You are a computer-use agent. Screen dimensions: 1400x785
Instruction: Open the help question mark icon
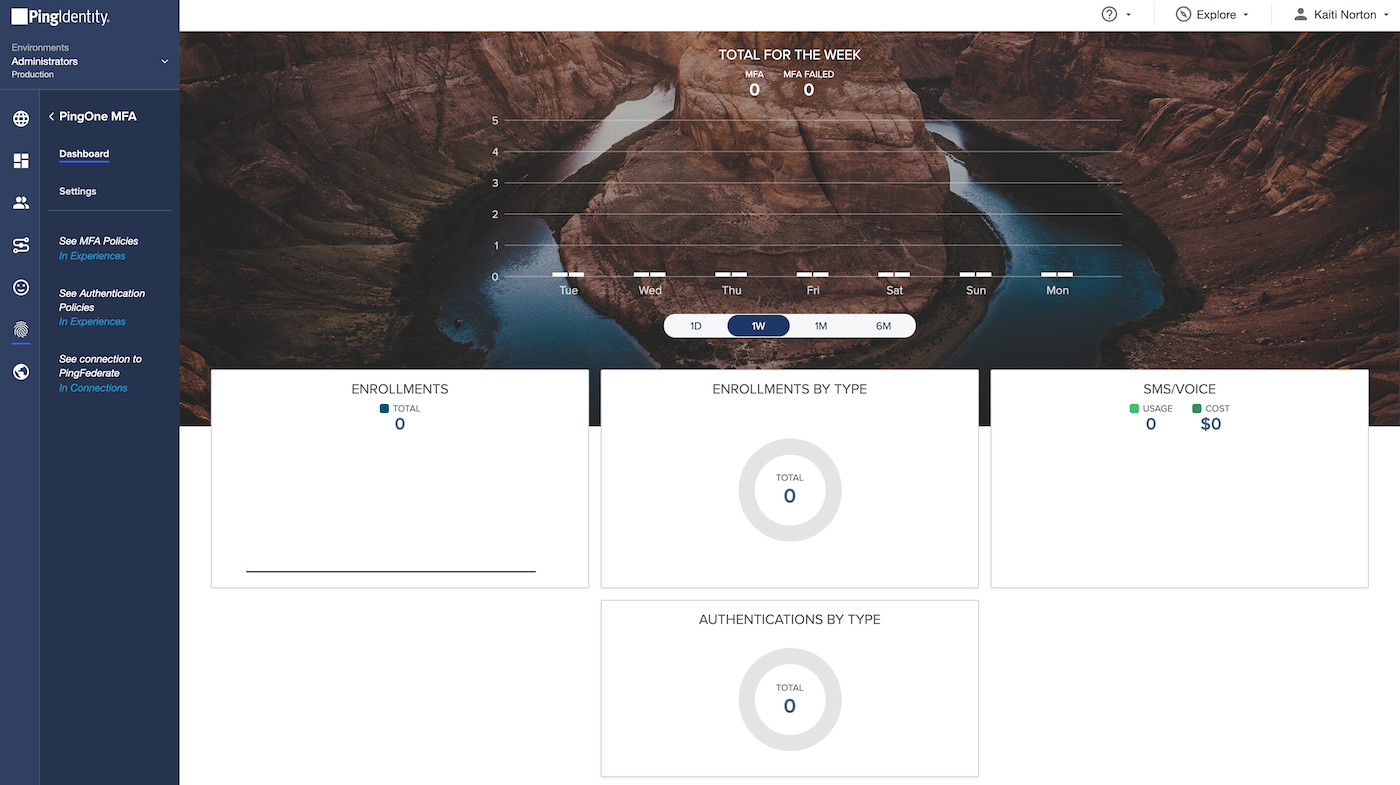tap(1108, 14)
